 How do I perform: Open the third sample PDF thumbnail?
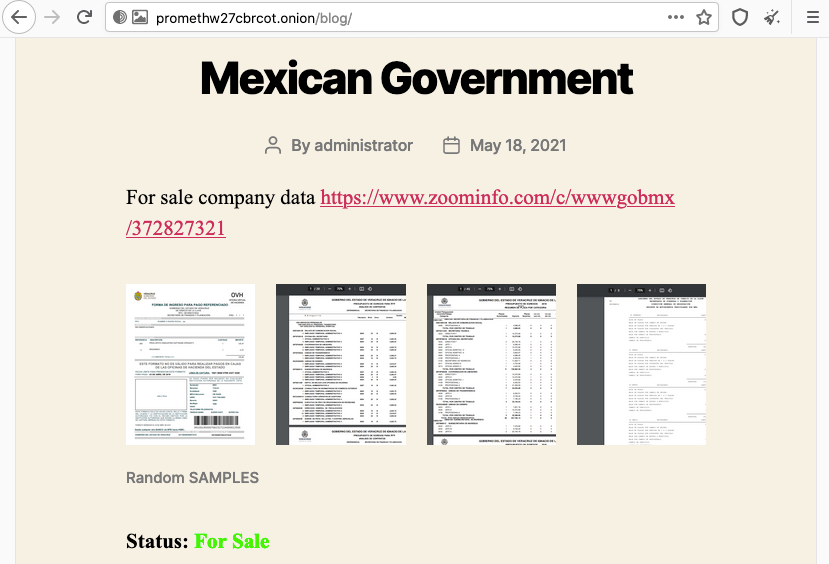[491, 364]
